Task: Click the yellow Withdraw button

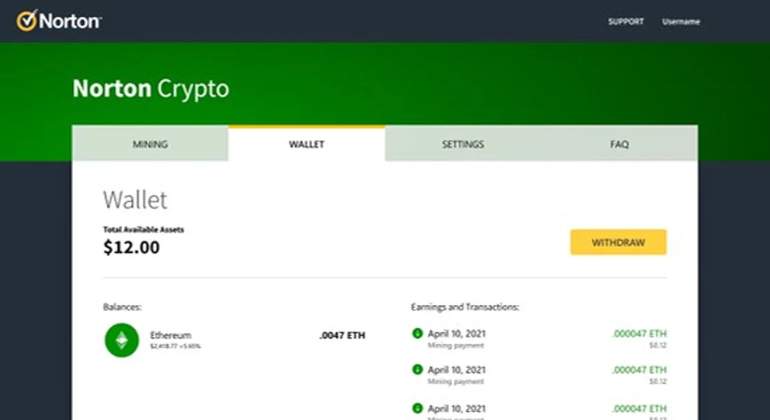Action: pyautogui.click(x=618, y=242)
